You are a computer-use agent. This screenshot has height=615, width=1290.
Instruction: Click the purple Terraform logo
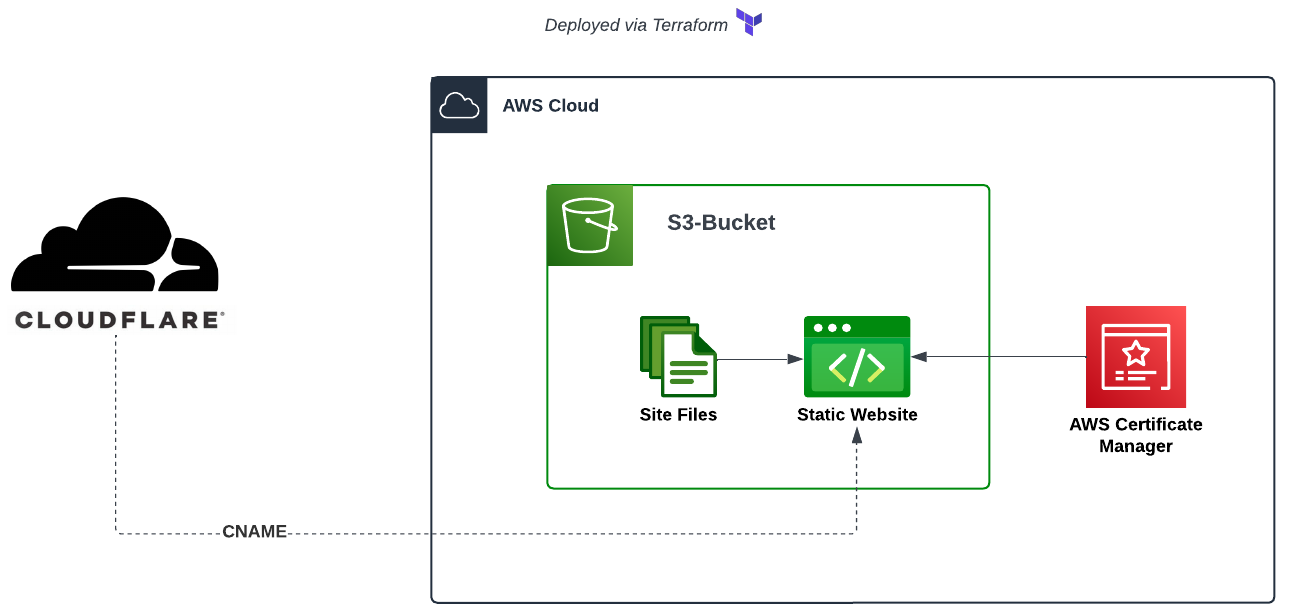coord(748,22)
